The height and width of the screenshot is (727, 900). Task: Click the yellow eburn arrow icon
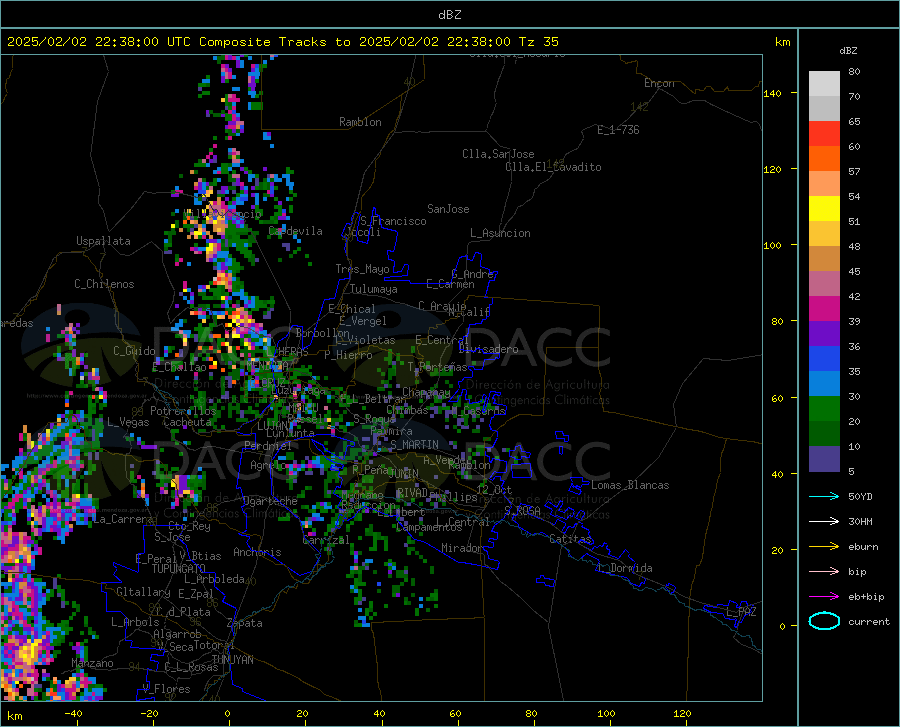(824, 546)
